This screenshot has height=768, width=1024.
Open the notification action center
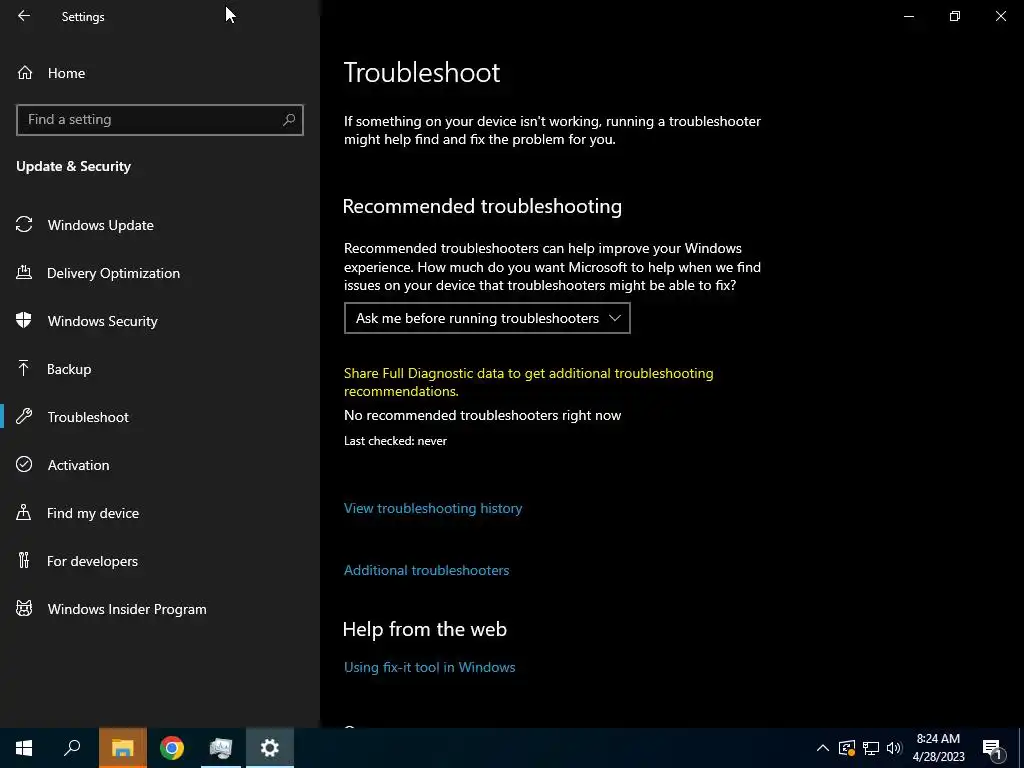pyautogui.click(x=993, y=748)
